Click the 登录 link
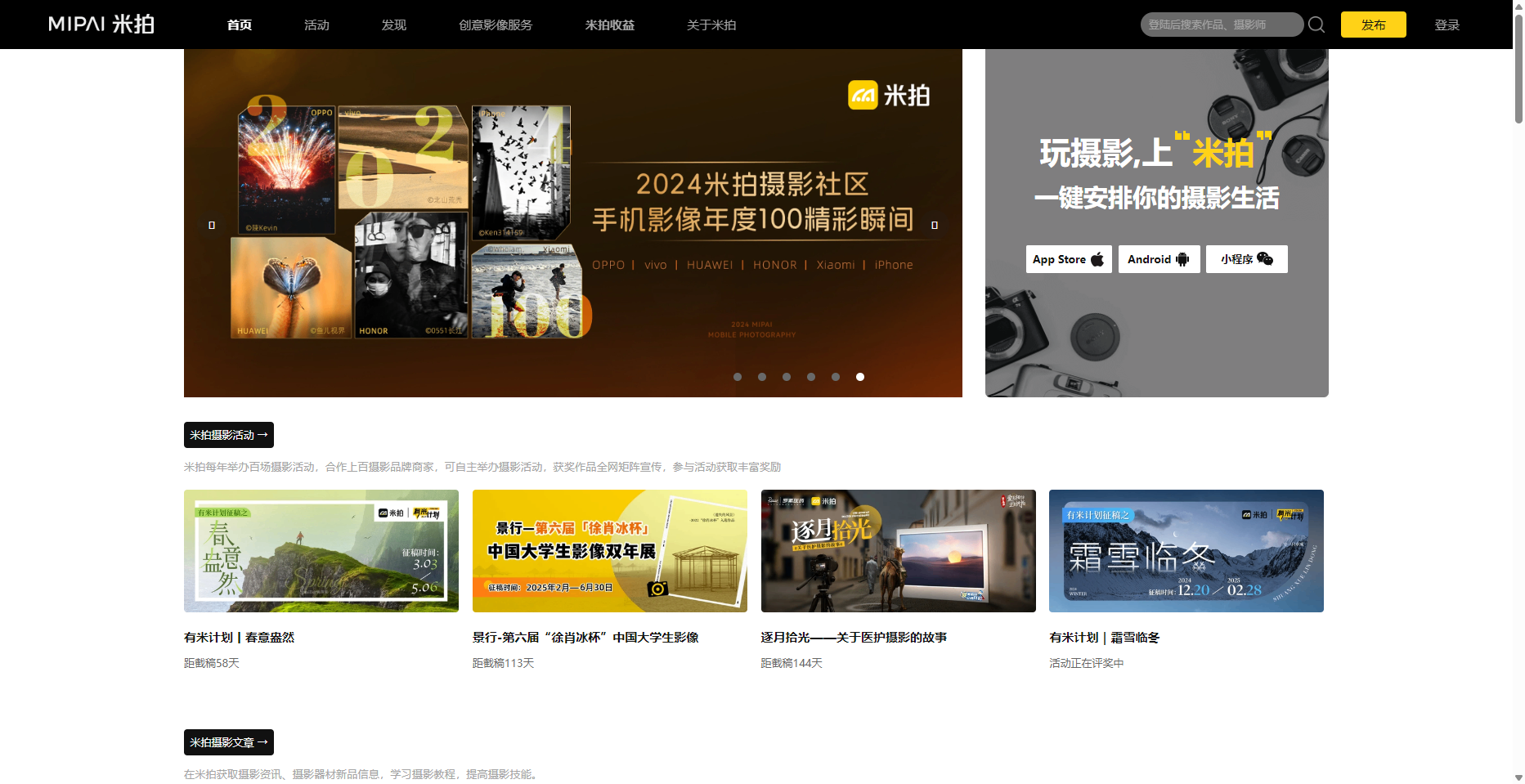 coord(1447,25)
